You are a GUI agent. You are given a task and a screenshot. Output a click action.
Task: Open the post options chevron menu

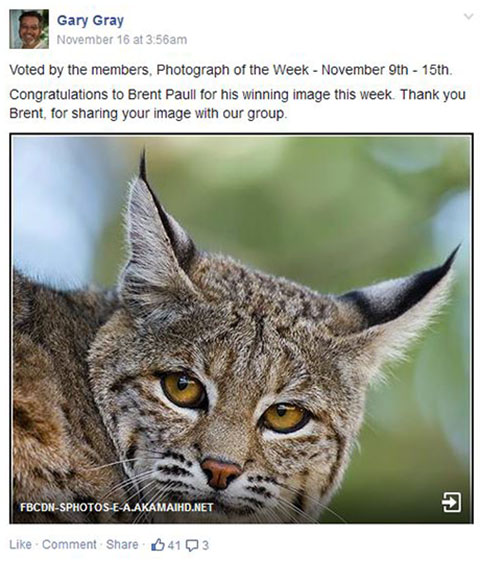tap(468, 17)
